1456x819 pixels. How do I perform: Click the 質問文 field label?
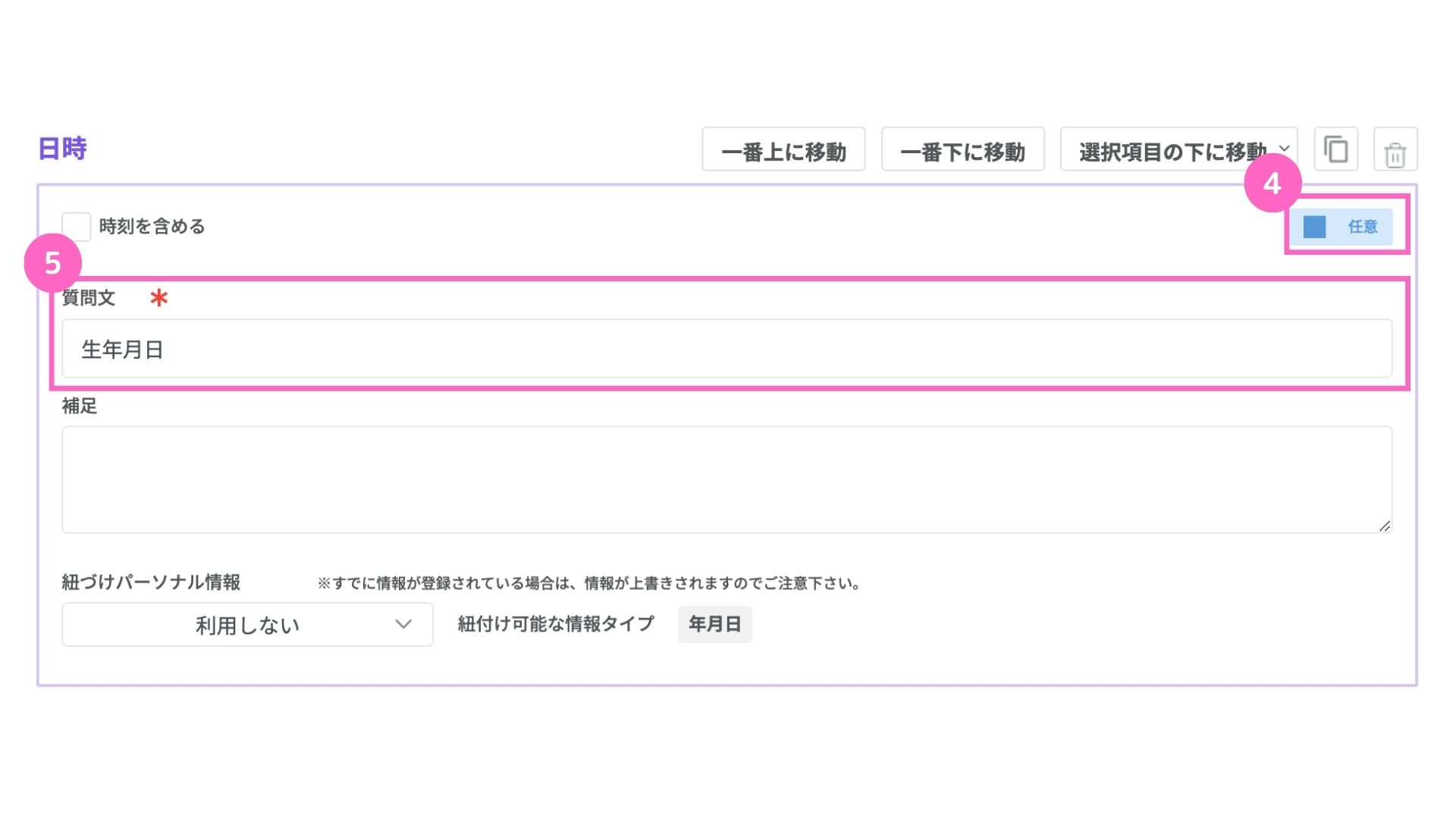pos(89,298)
